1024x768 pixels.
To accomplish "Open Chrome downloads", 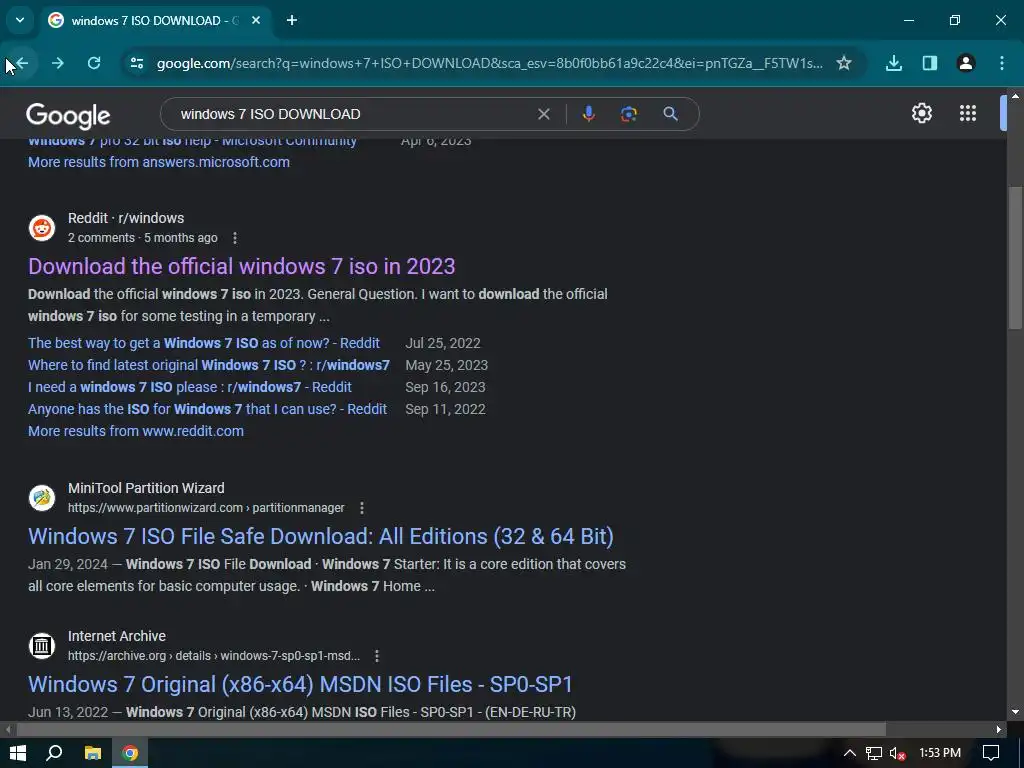I will coord(893,63).
